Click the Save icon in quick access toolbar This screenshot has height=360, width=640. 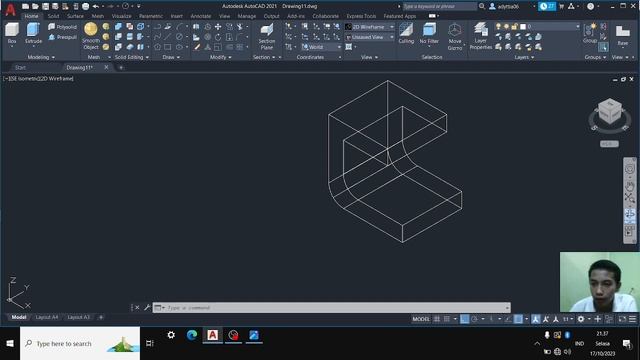pos(45,6)
